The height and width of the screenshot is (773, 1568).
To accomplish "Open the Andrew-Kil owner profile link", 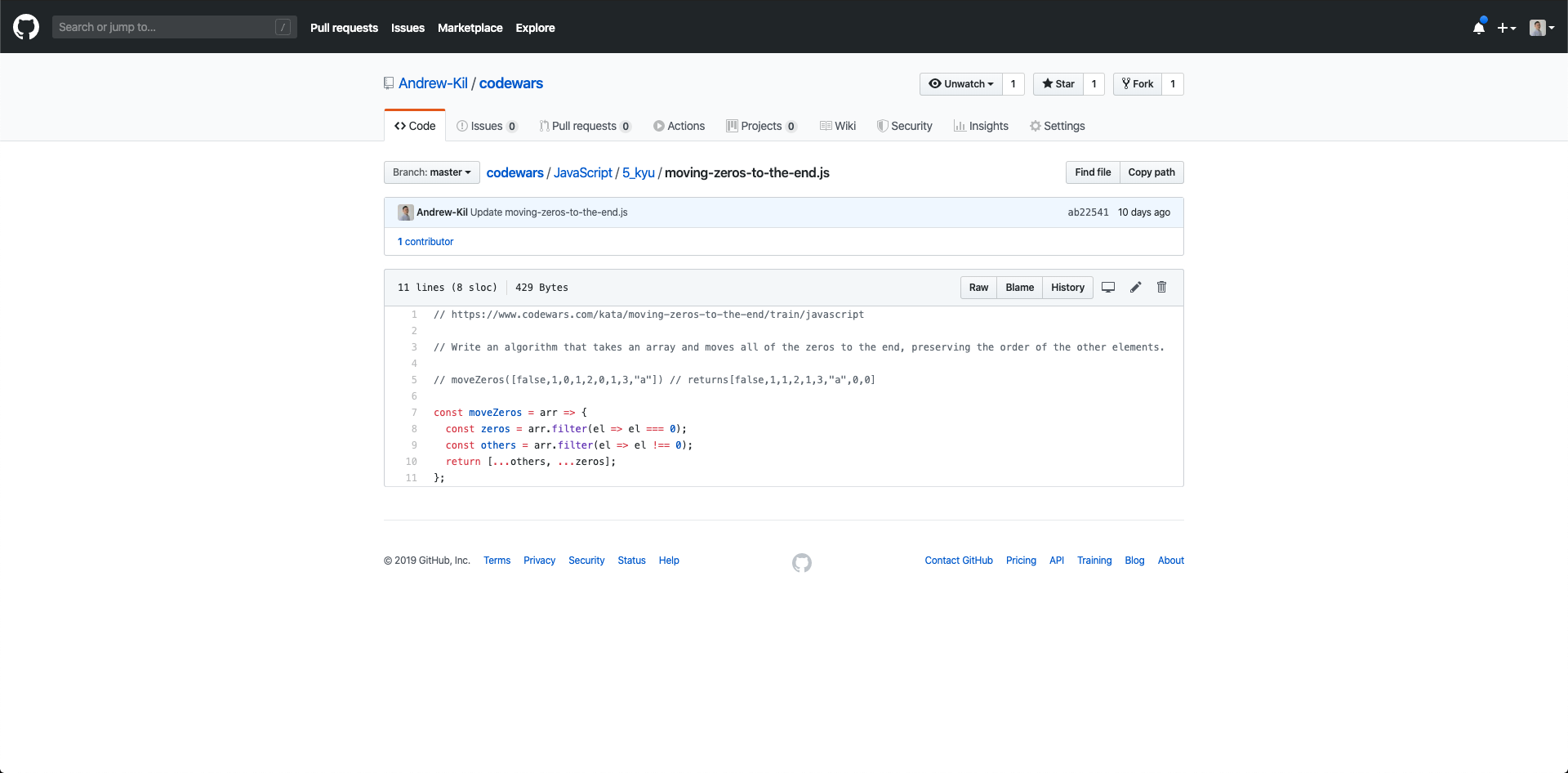I will (433, 83).
